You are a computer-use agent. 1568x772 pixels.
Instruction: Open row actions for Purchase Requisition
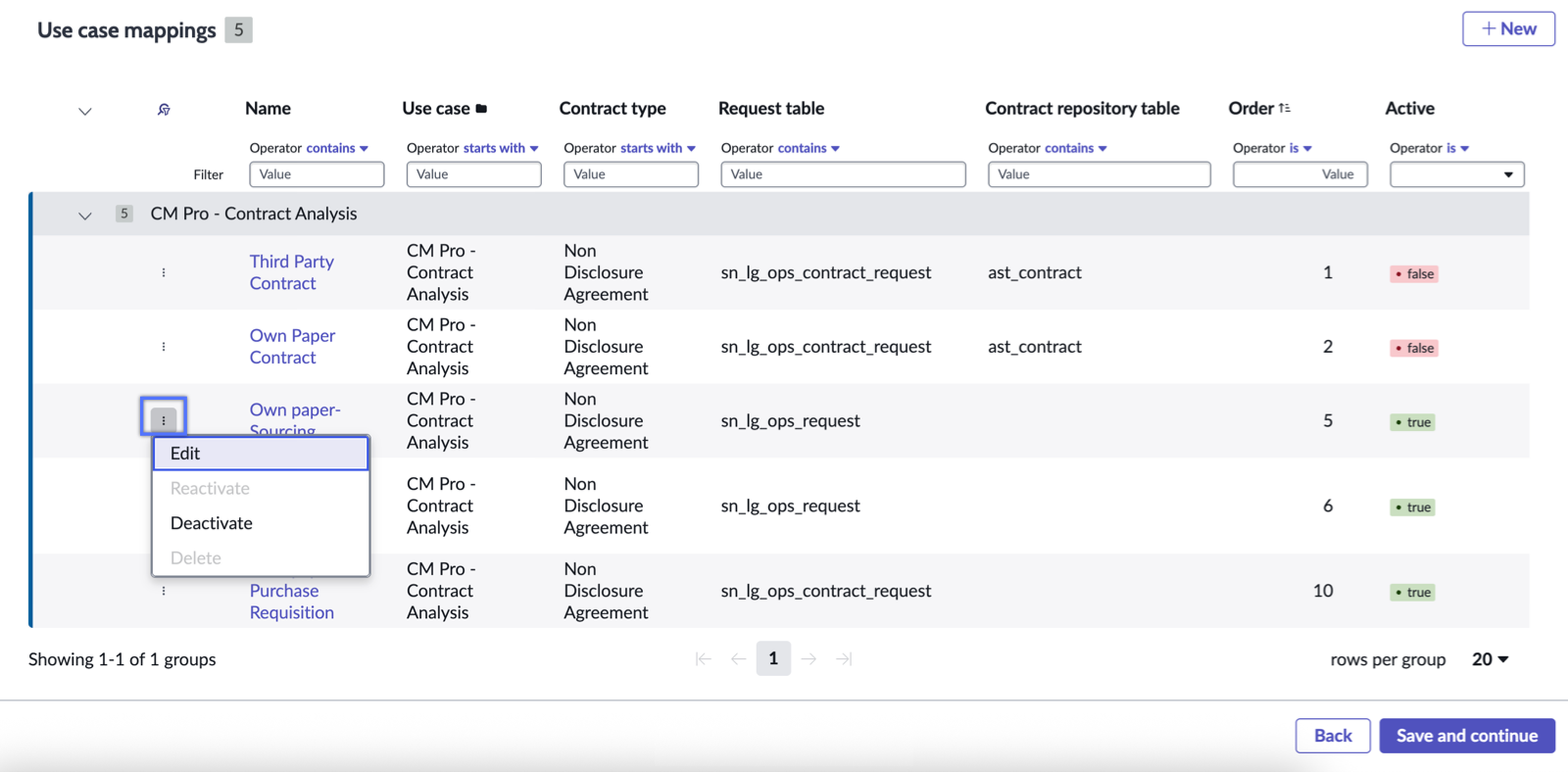coord(164,591)
